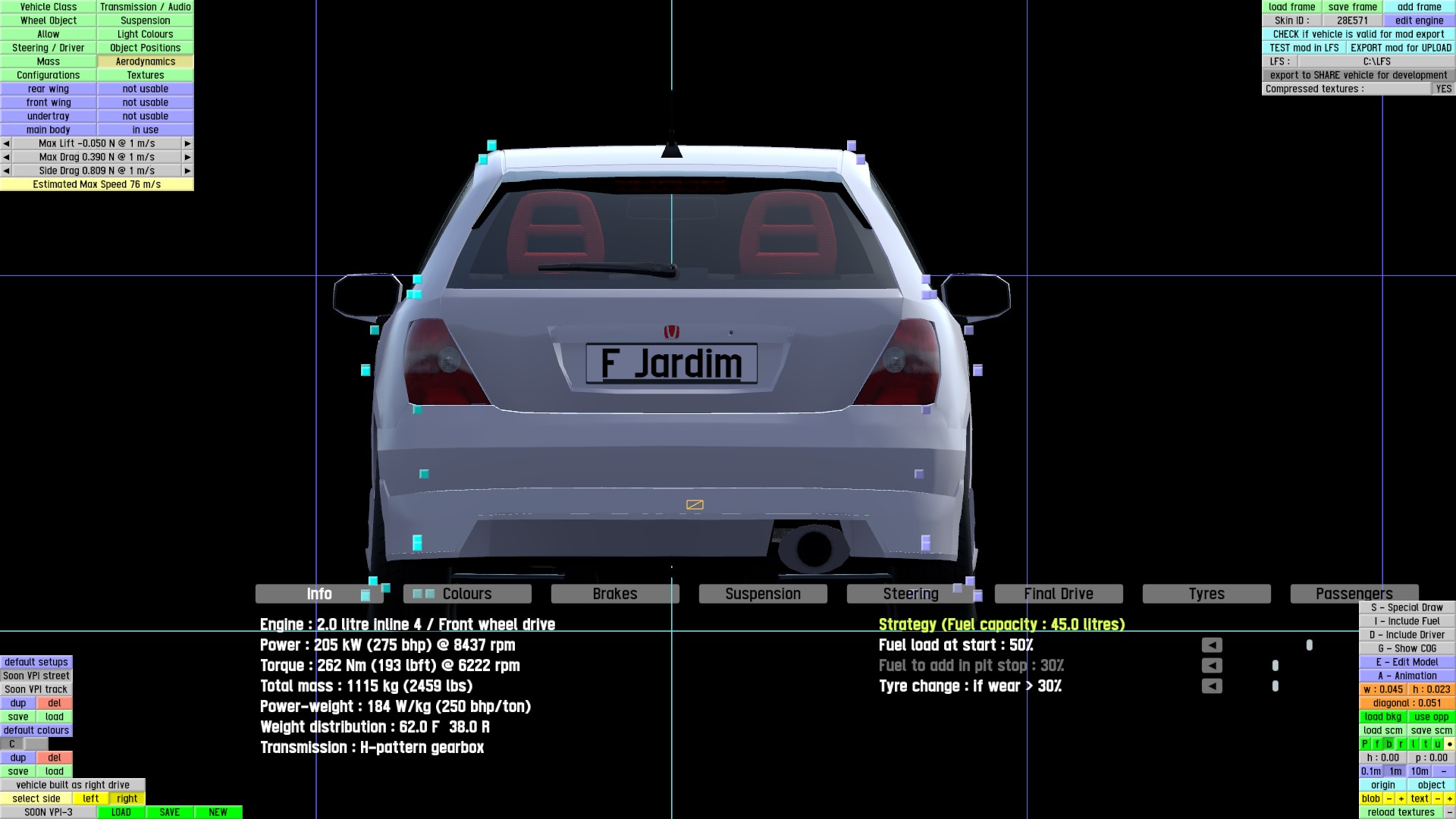Toggle G - Show COG option
The image size is (1456, 819).
tap(1407, 648)
